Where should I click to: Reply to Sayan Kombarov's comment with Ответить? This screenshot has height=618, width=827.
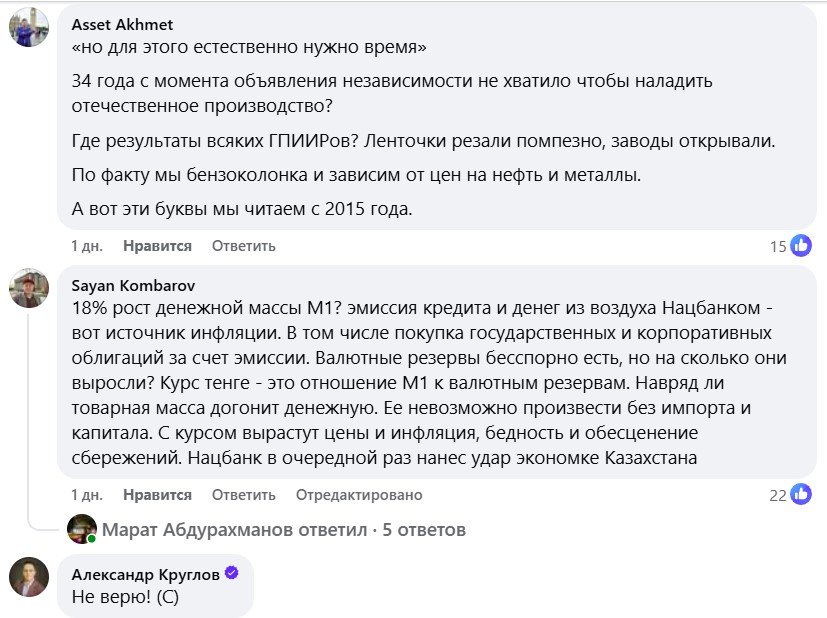(x=244, y=495)
